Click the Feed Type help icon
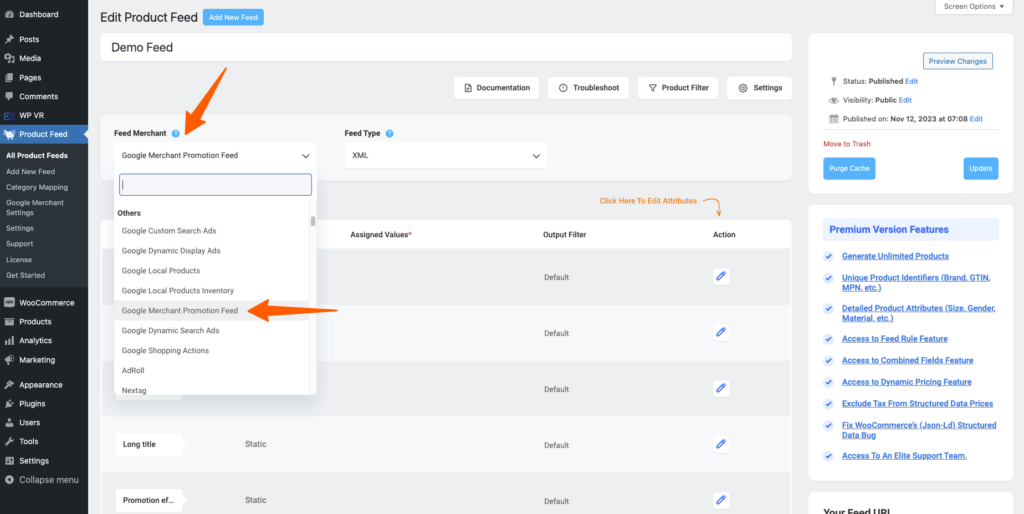The width and height of the screenshot is (1024, 514). tap(389, 133)
